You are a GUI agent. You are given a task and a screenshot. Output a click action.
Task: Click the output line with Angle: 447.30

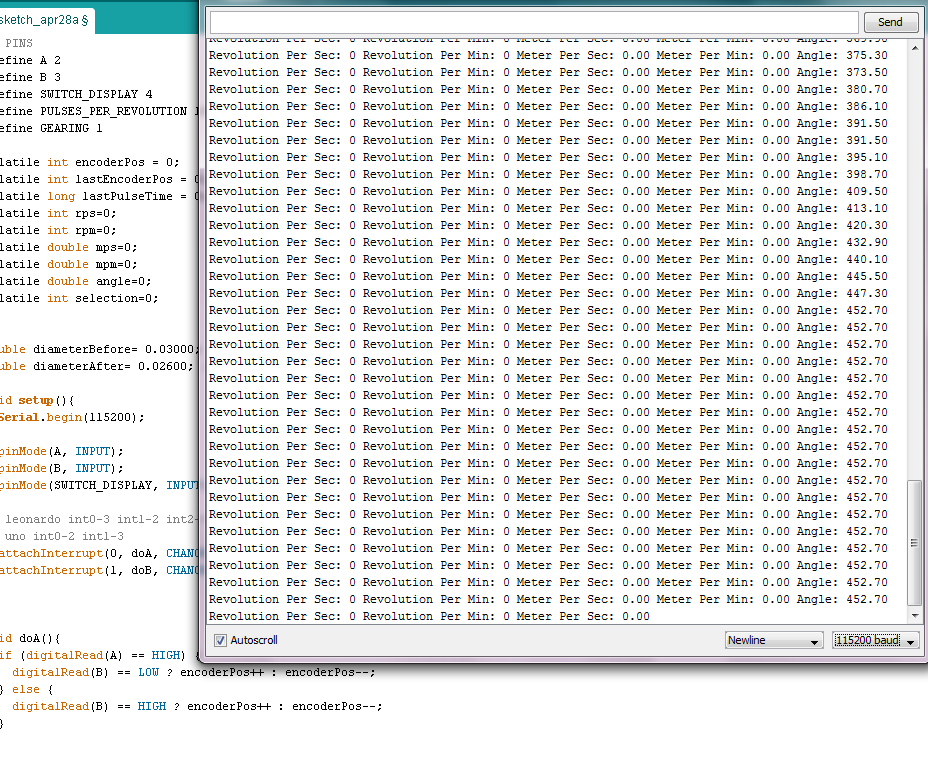(x=548, y=294)
